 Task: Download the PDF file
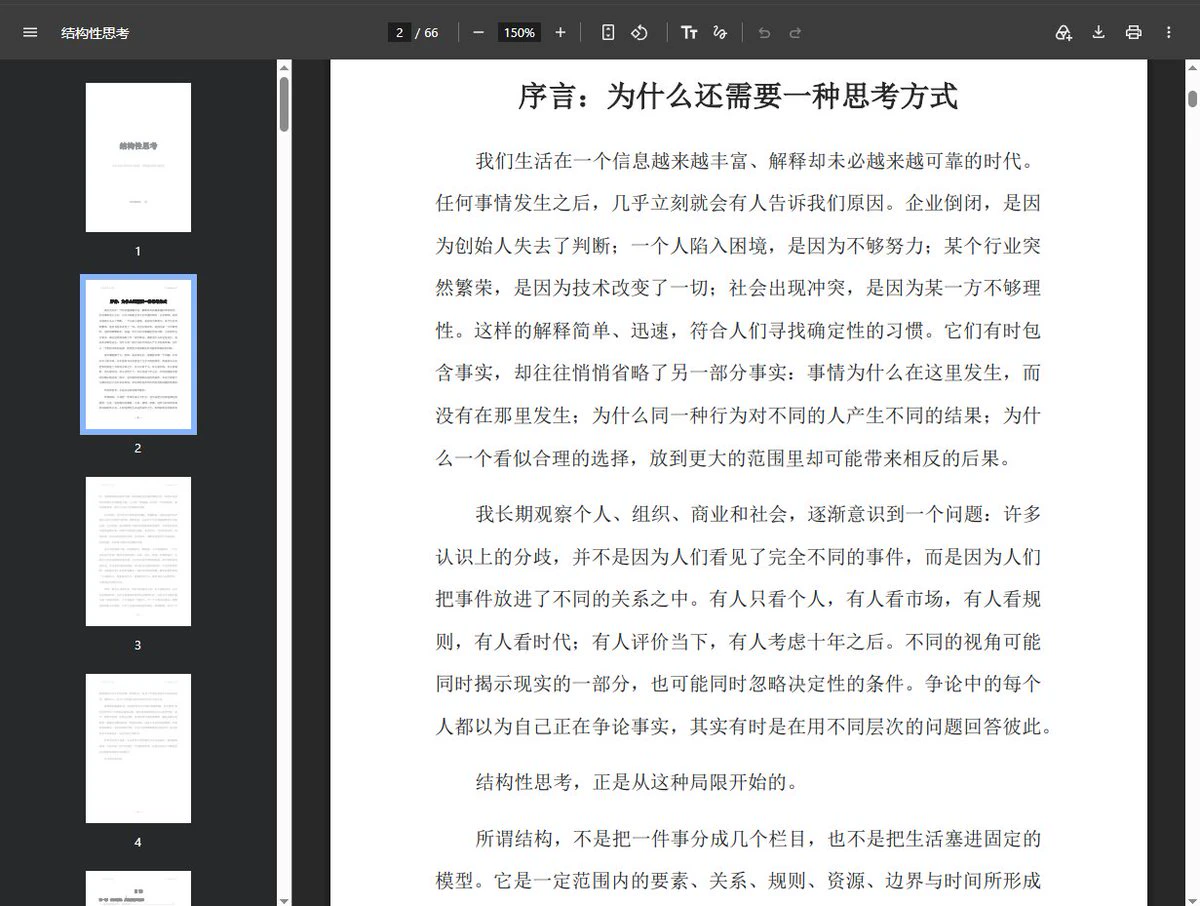[x=1098, y=32]
